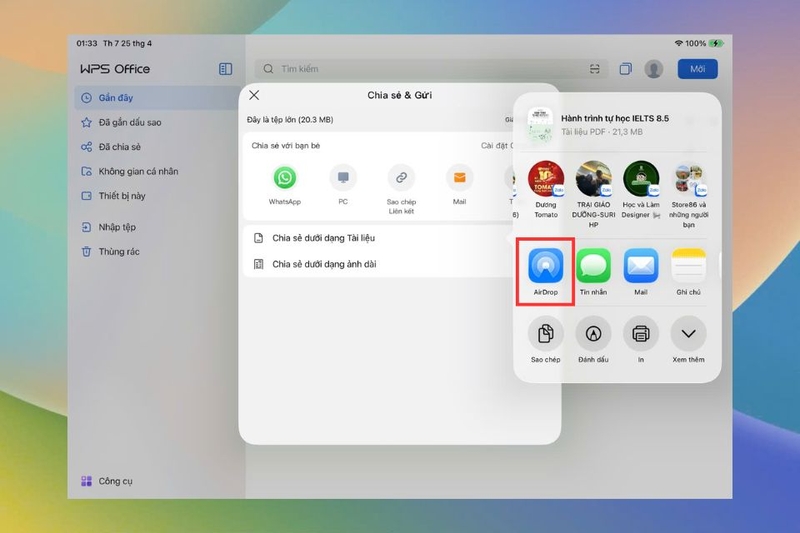Share to WhatsApp in WPS panel
Screen dimensions: 800x533
pyautogui.click(x=285, y=177)
